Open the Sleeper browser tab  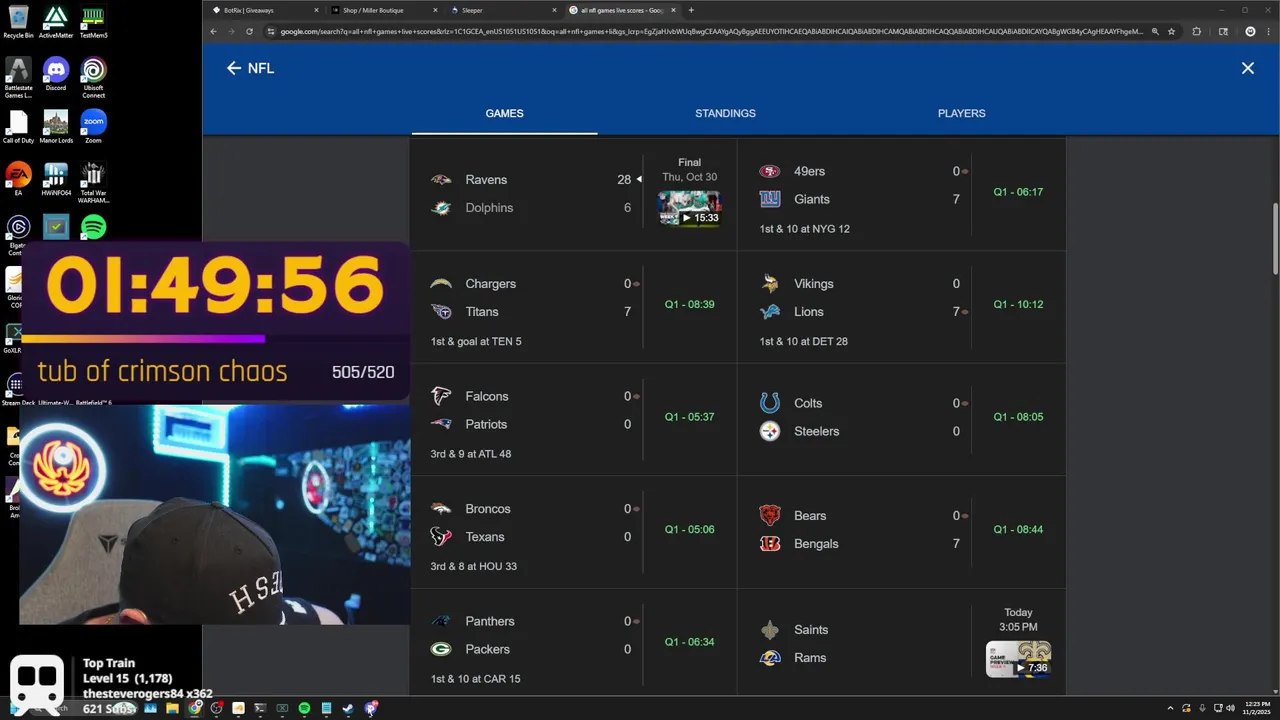click(x=502, y=10)
